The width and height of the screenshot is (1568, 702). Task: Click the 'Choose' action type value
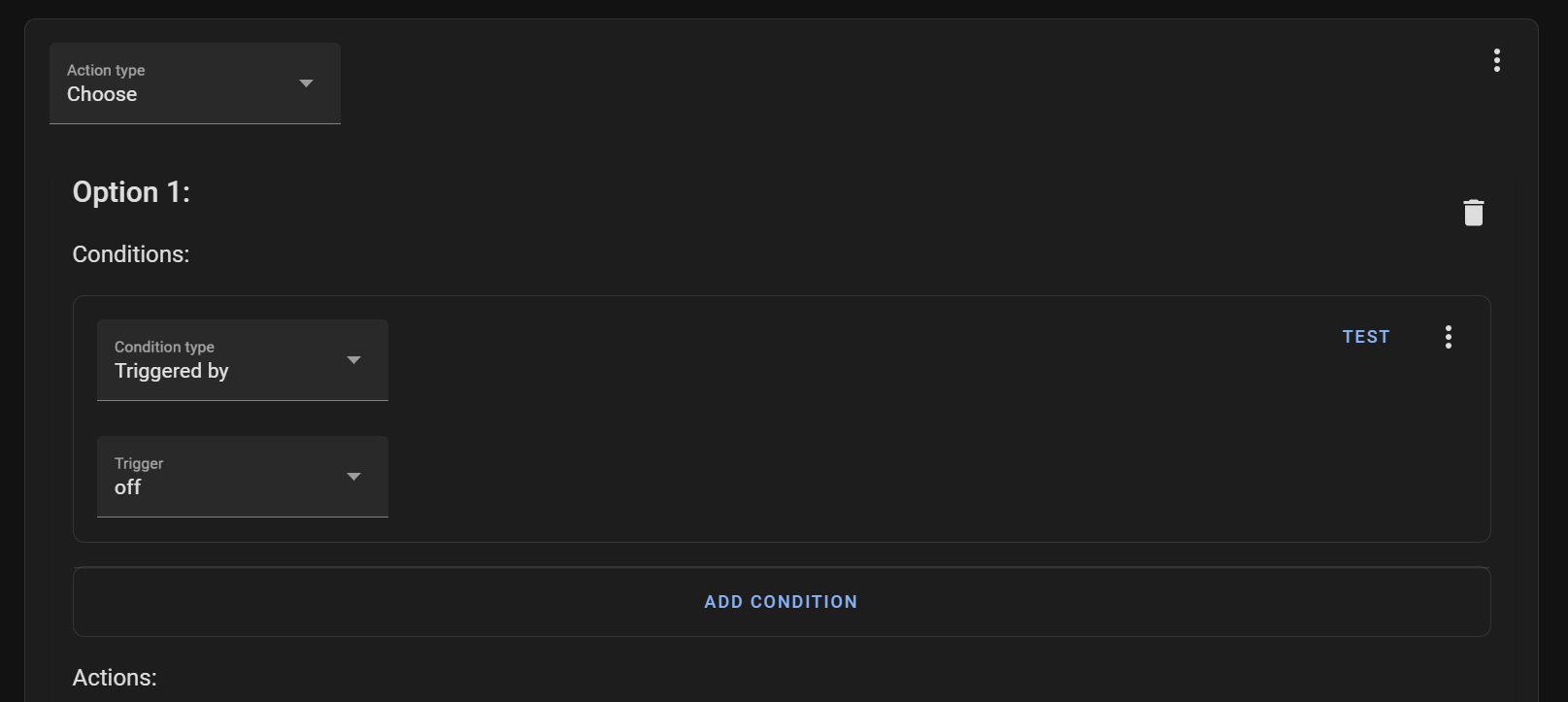click(x=102, y=94)
